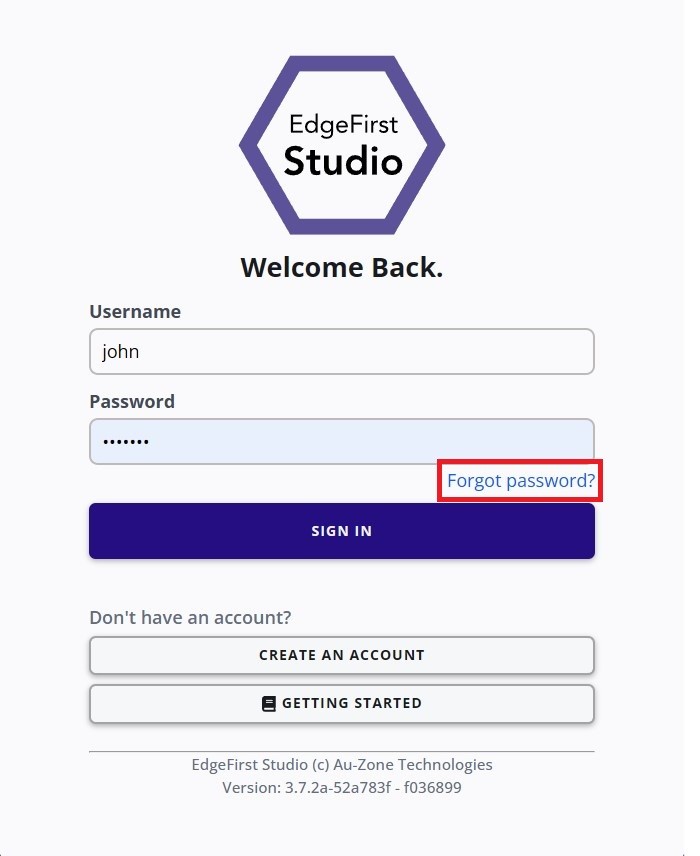Click inside the Username field containing john
The width and height of the screenshot is (700, 856).
click(x=342, y=351)
